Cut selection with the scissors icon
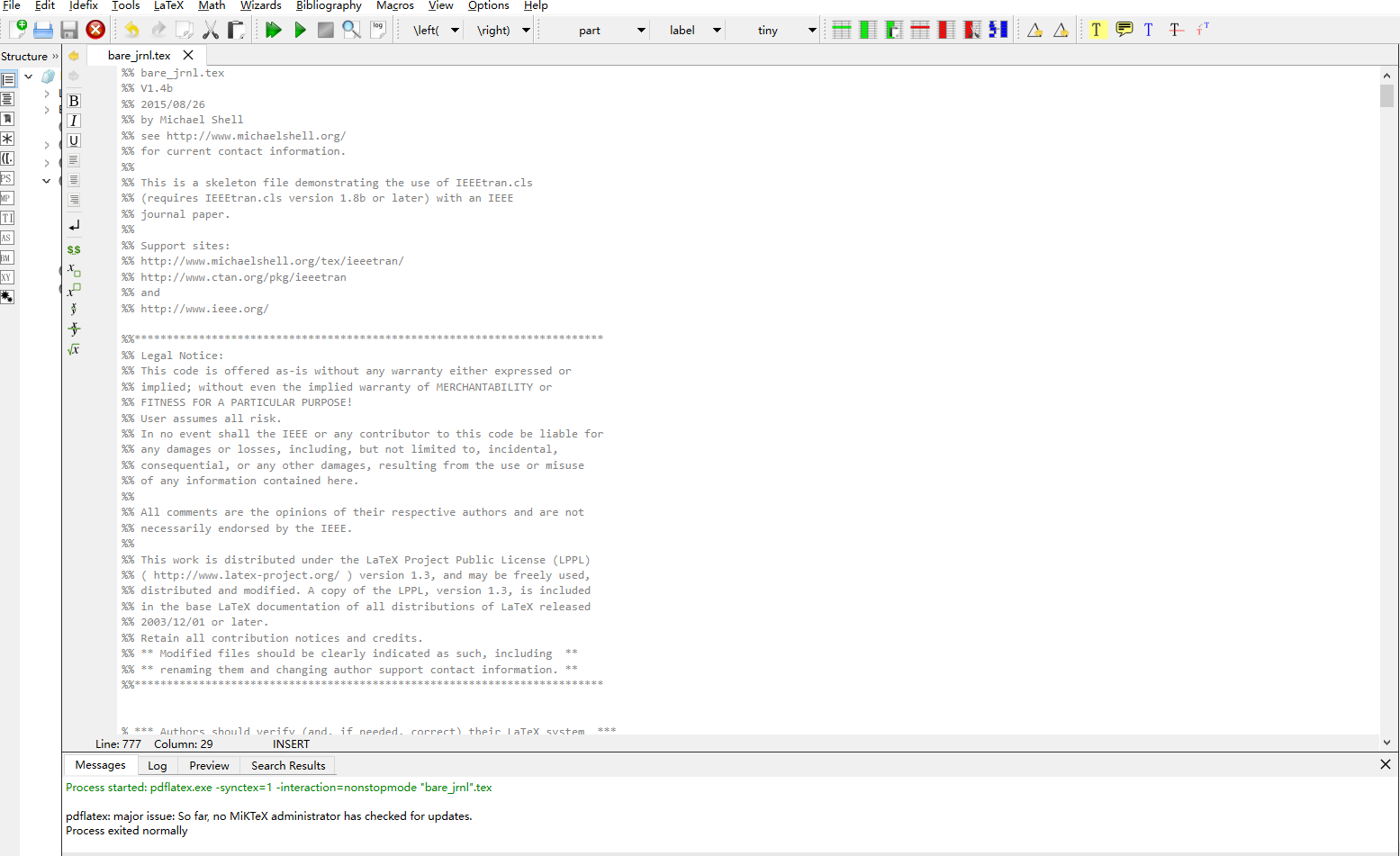This screenshot has height=856, width=1400. click(210, 30)
